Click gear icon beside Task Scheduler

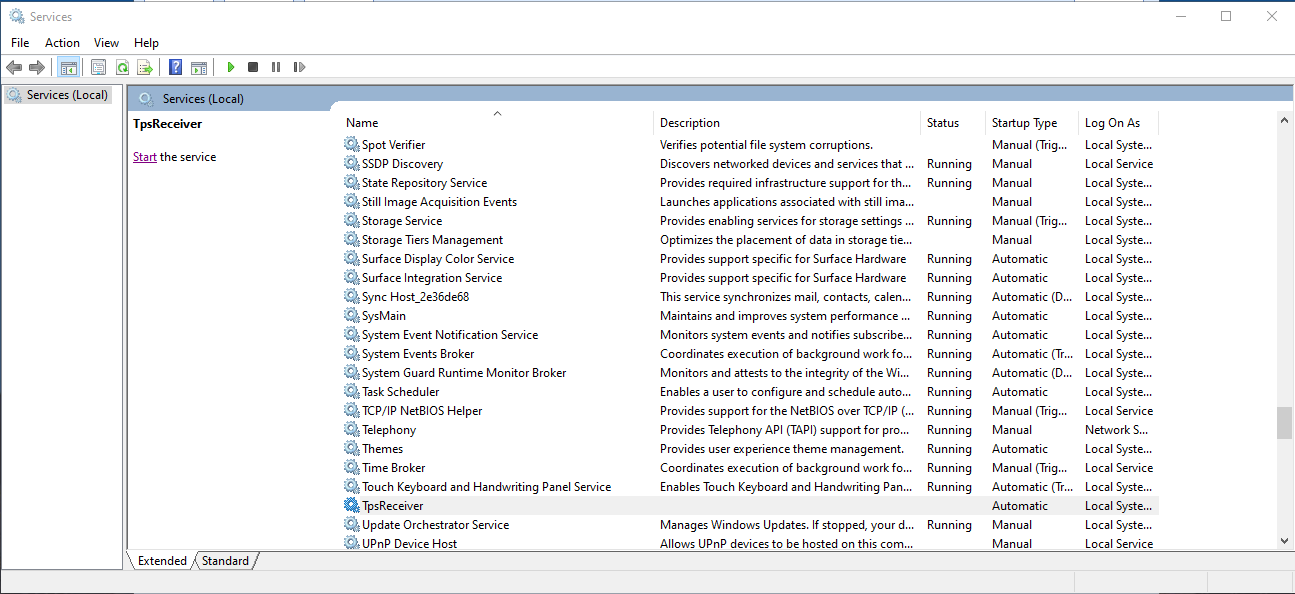(351, 392)
